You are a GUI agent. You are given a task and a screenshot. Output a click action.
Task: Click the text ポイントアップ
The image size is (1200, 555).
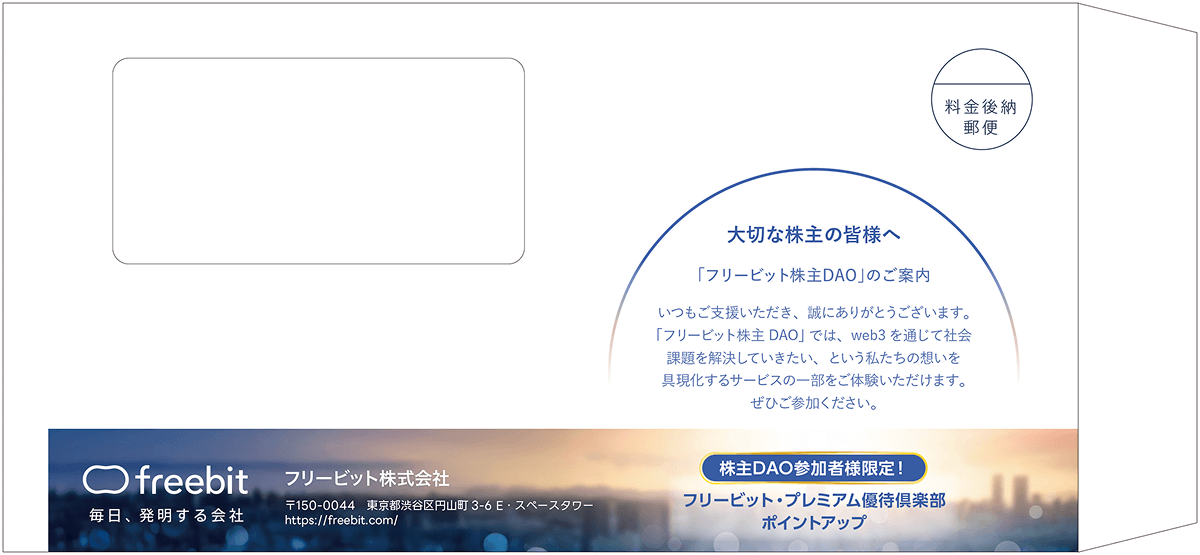click(813, 523)
